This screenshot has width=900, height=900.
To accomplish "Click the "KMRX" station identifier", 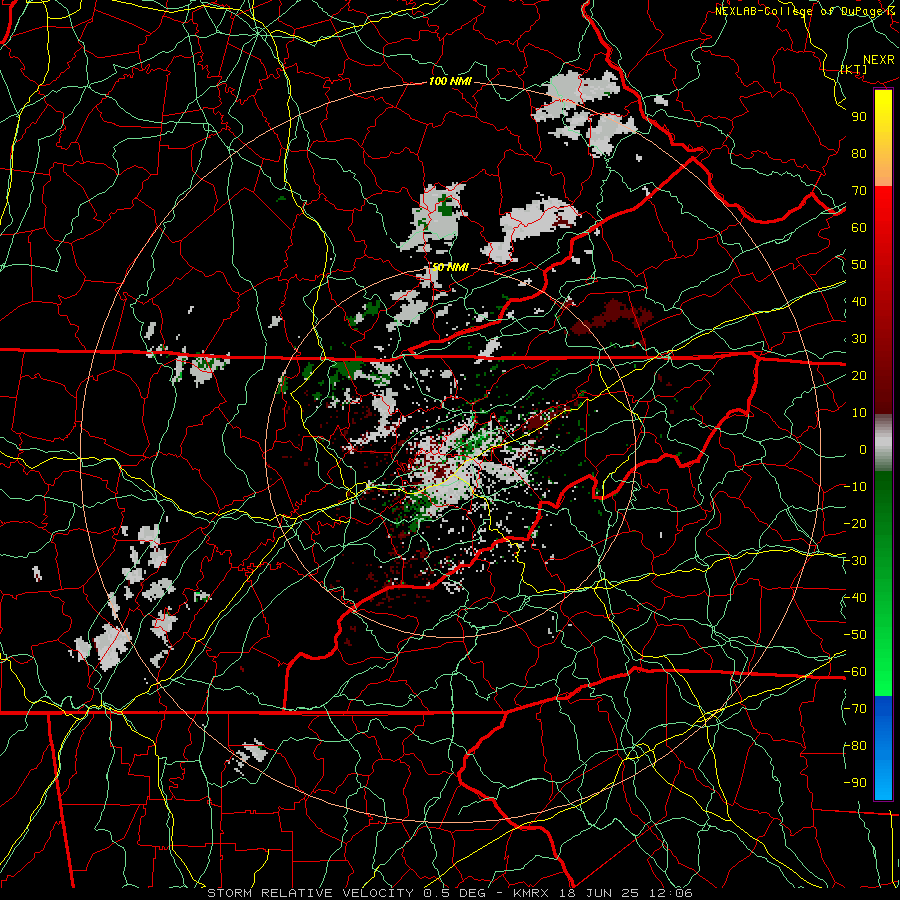I will click(x=530, y=893).
